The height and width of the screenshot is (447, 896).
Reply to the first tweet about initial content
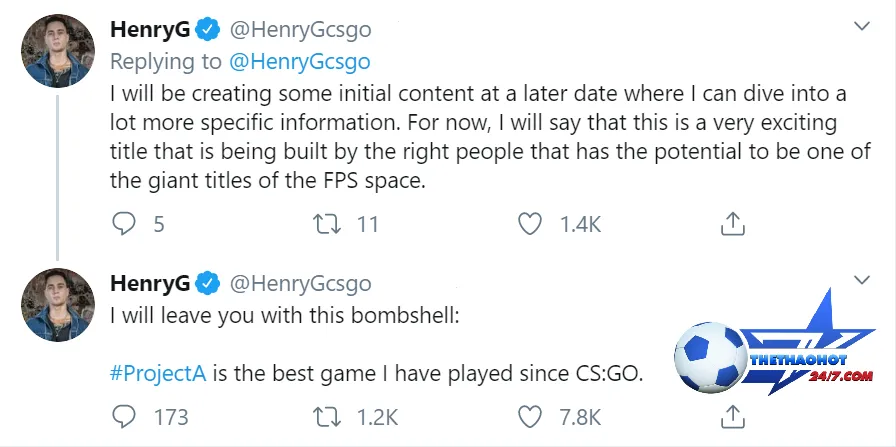pyautogui.click(x=123, y=224)
